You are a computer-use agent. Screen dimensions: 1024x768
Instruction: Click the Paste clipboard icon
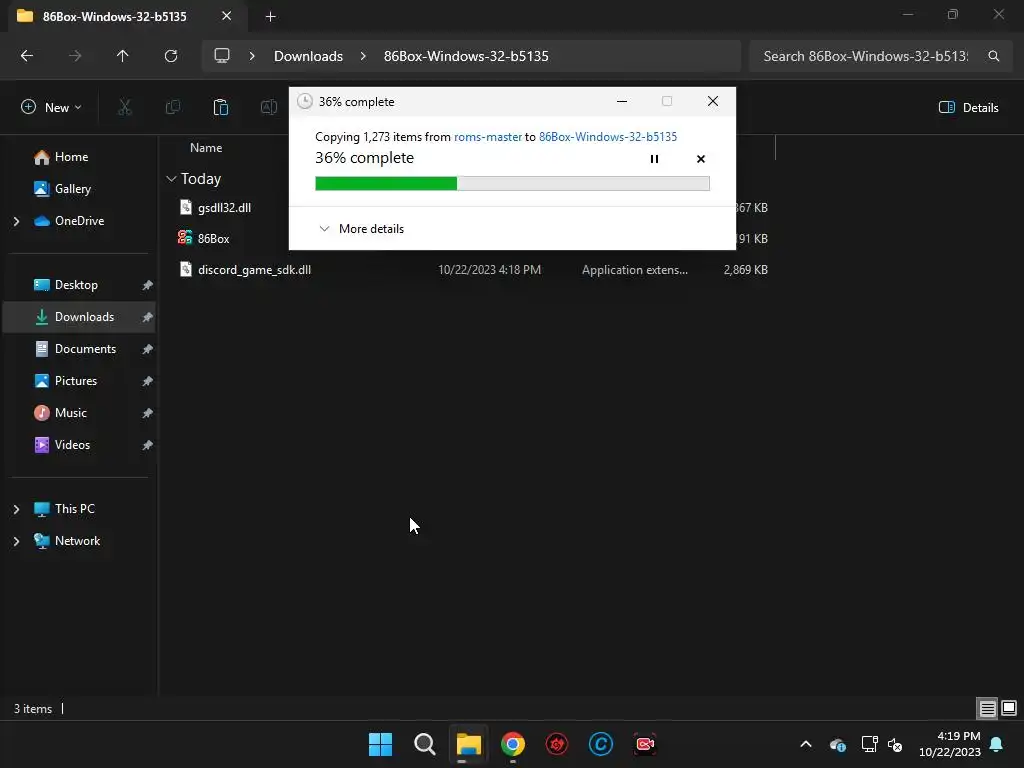point(221,107)
